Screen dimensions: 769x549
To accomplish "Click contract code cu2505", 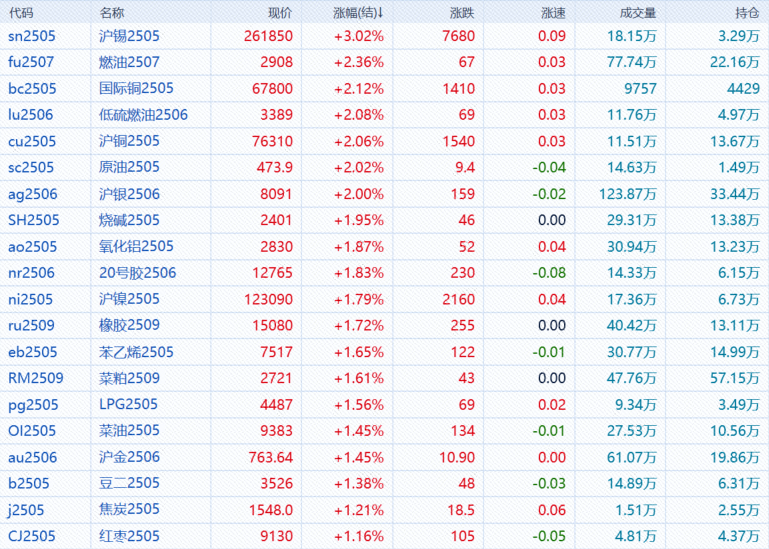I will (32, 141).
